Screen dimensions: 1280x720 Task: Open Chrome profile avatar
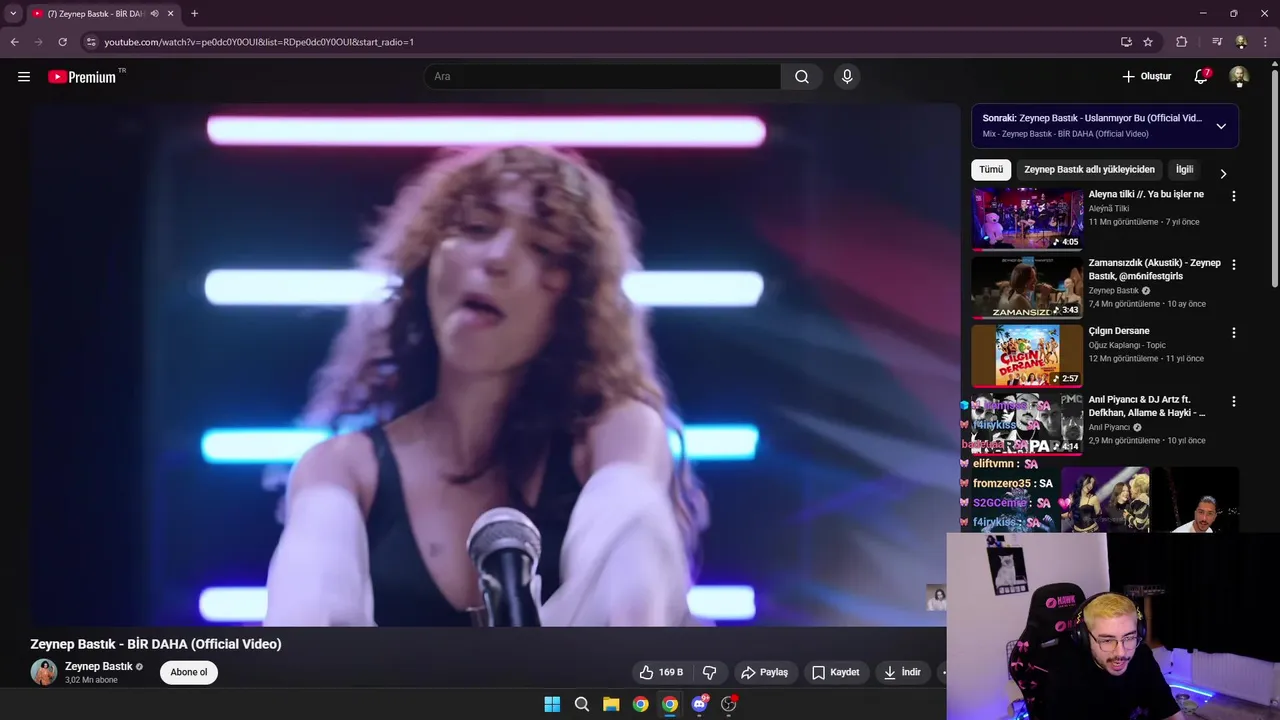click(1241, 42)
